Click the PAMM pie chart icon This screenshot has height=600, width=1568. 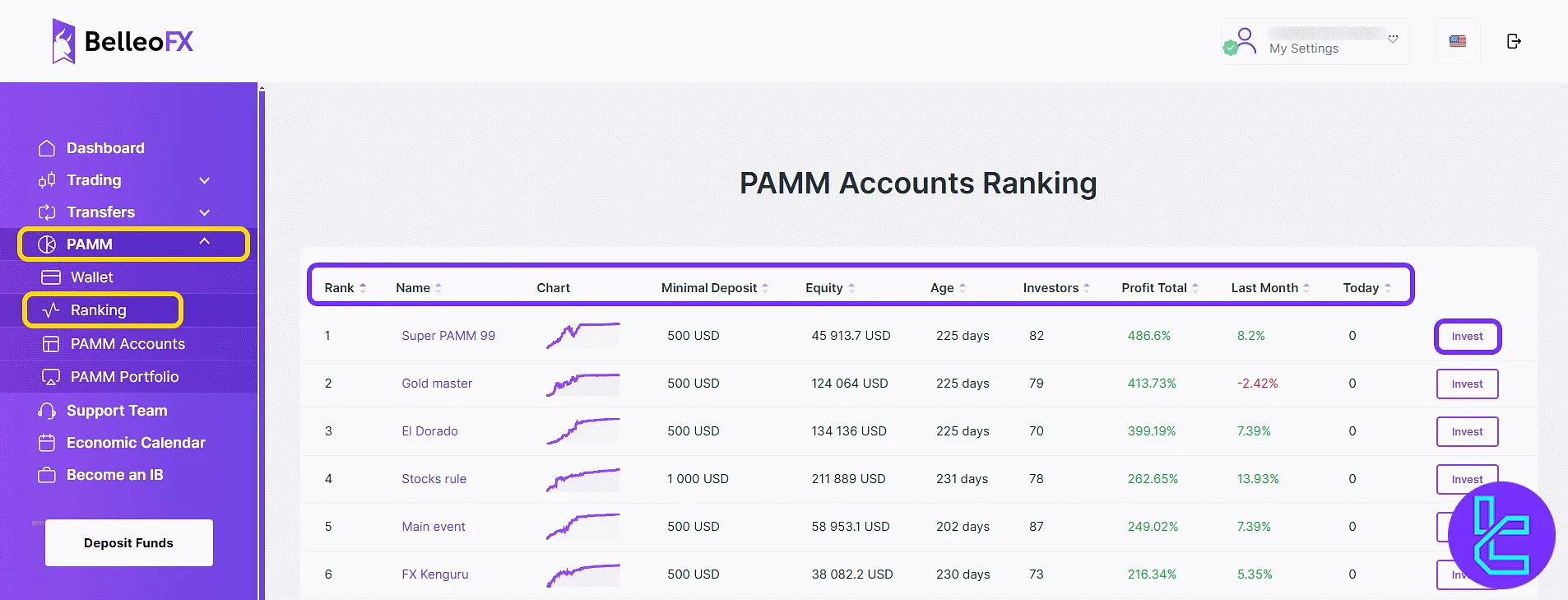click(x=47, y=244)
